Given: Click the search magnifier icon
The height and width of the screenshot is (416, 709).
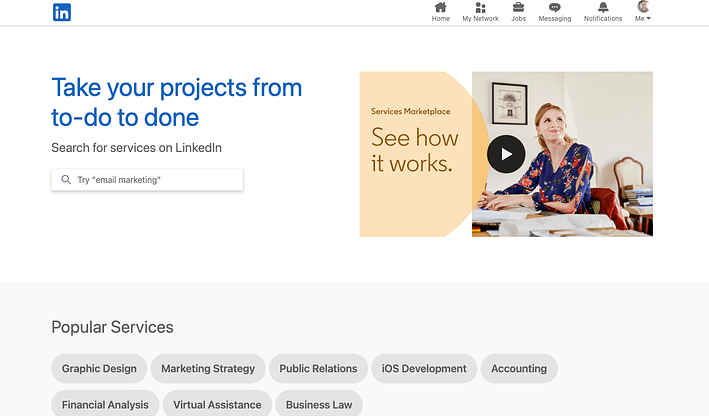Looking at the screenshot, I should click(66, 180).
